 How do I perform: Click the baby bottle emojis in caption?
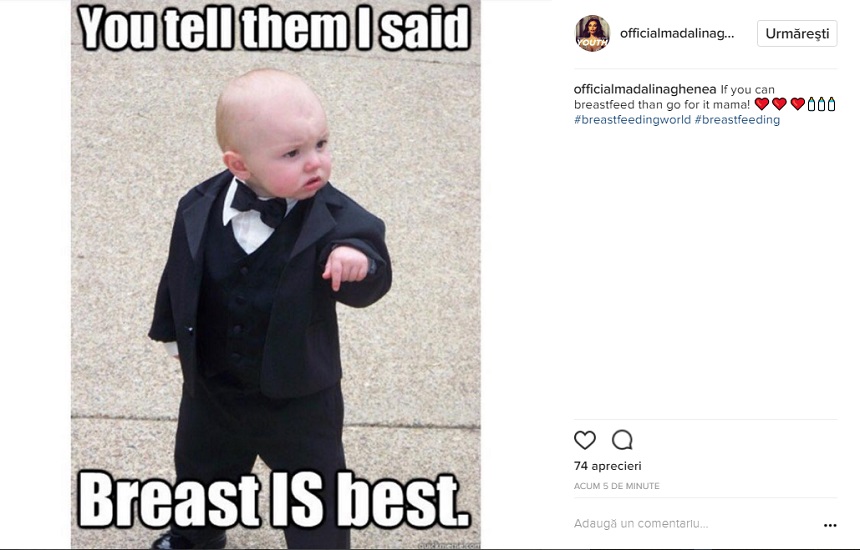tap(821, 104)
